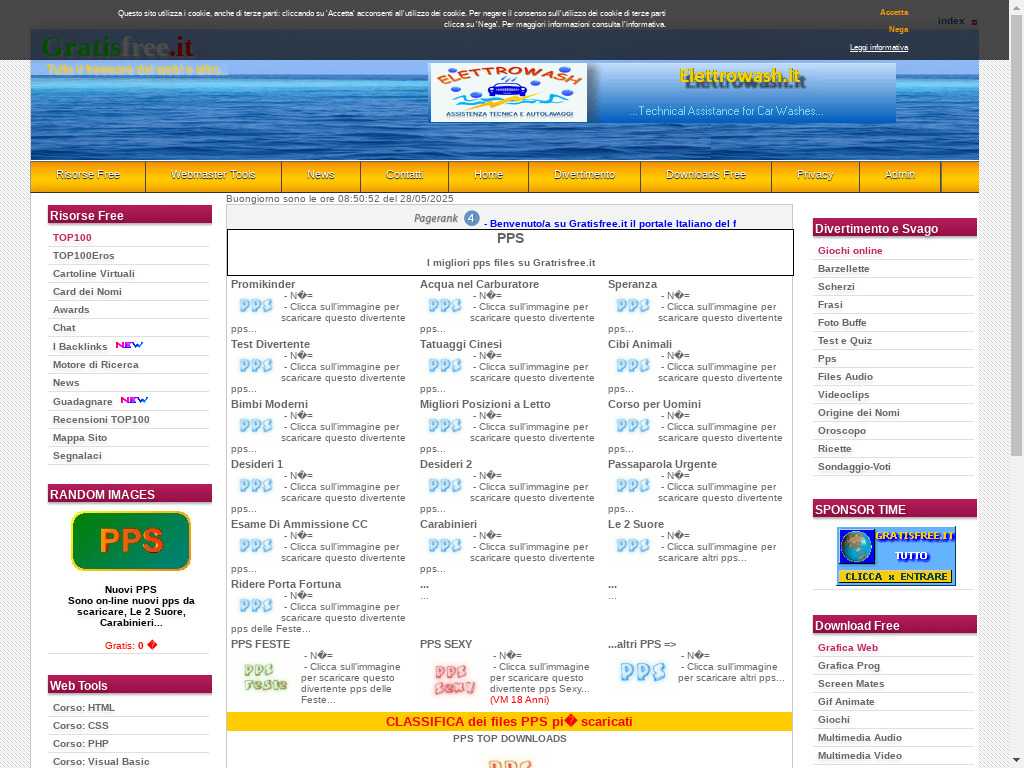Click the PPS icon under Promikinder

[x=255, y=306]
